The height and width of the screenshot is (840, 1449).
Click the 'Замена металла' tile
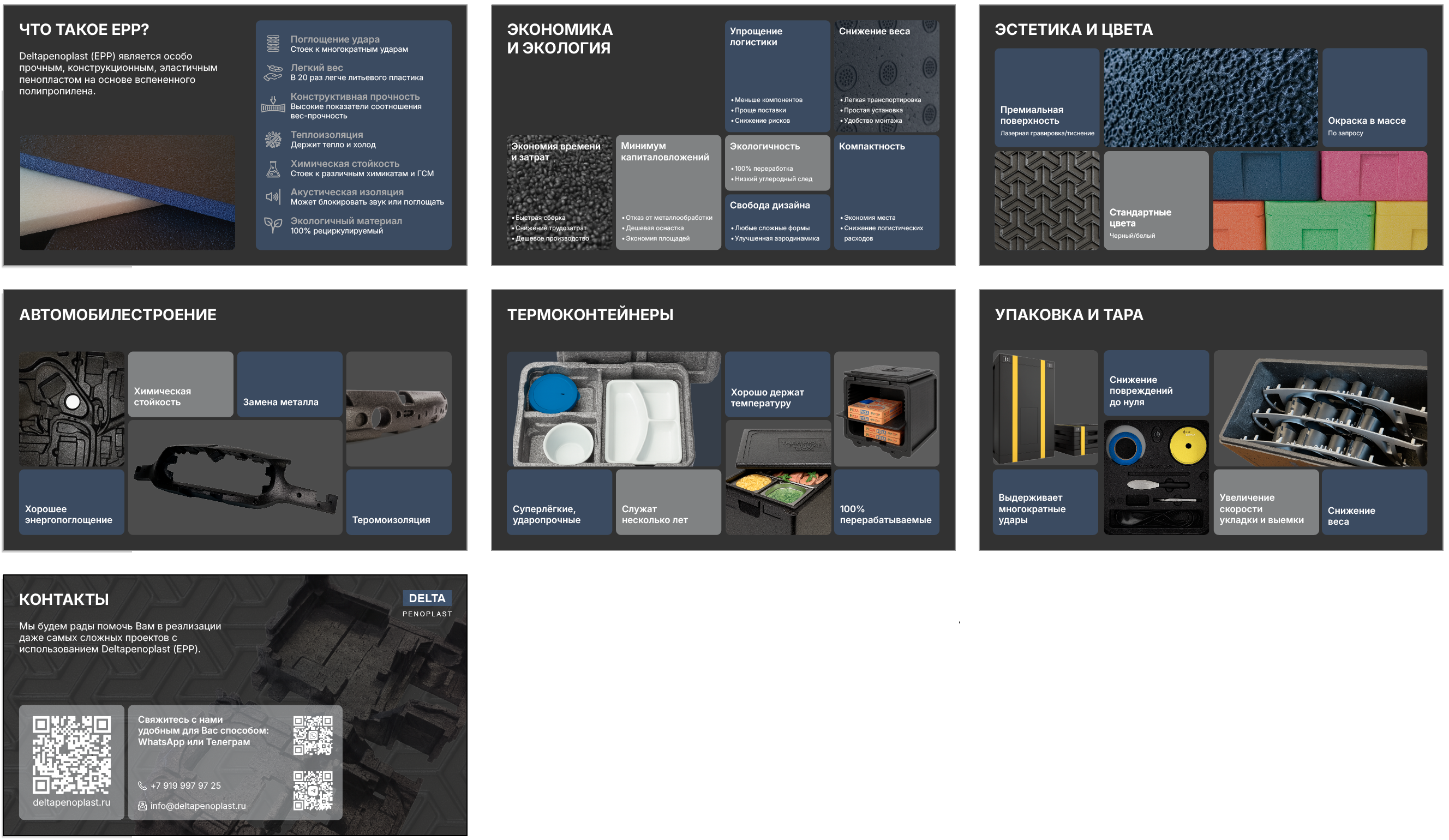(289, 384)
